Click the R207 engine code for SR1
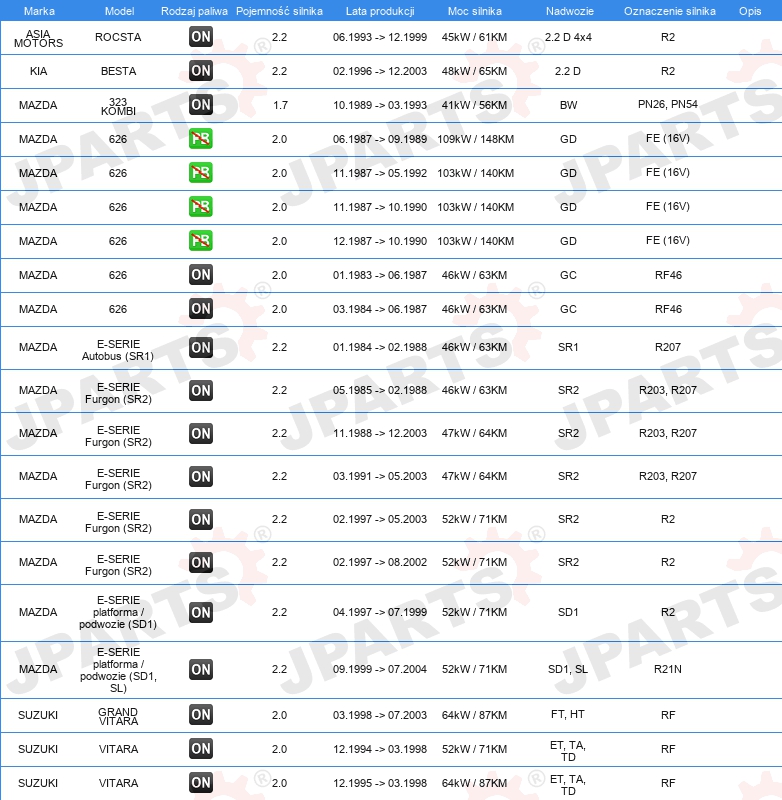The image size is (782, 800). tap(668, 347)
